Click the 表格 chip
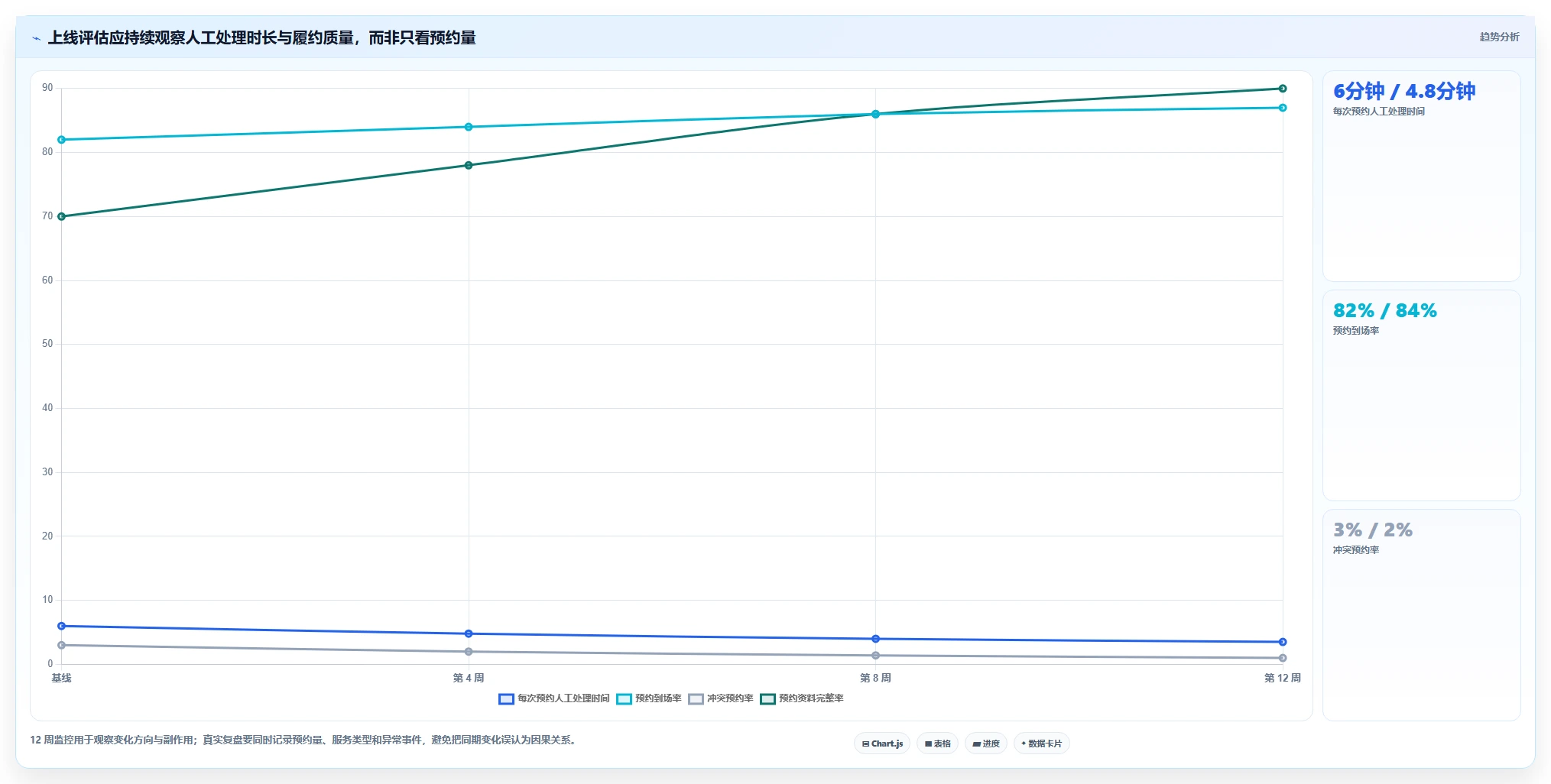This screenshot has height=784, width=1551. [937, 744]
